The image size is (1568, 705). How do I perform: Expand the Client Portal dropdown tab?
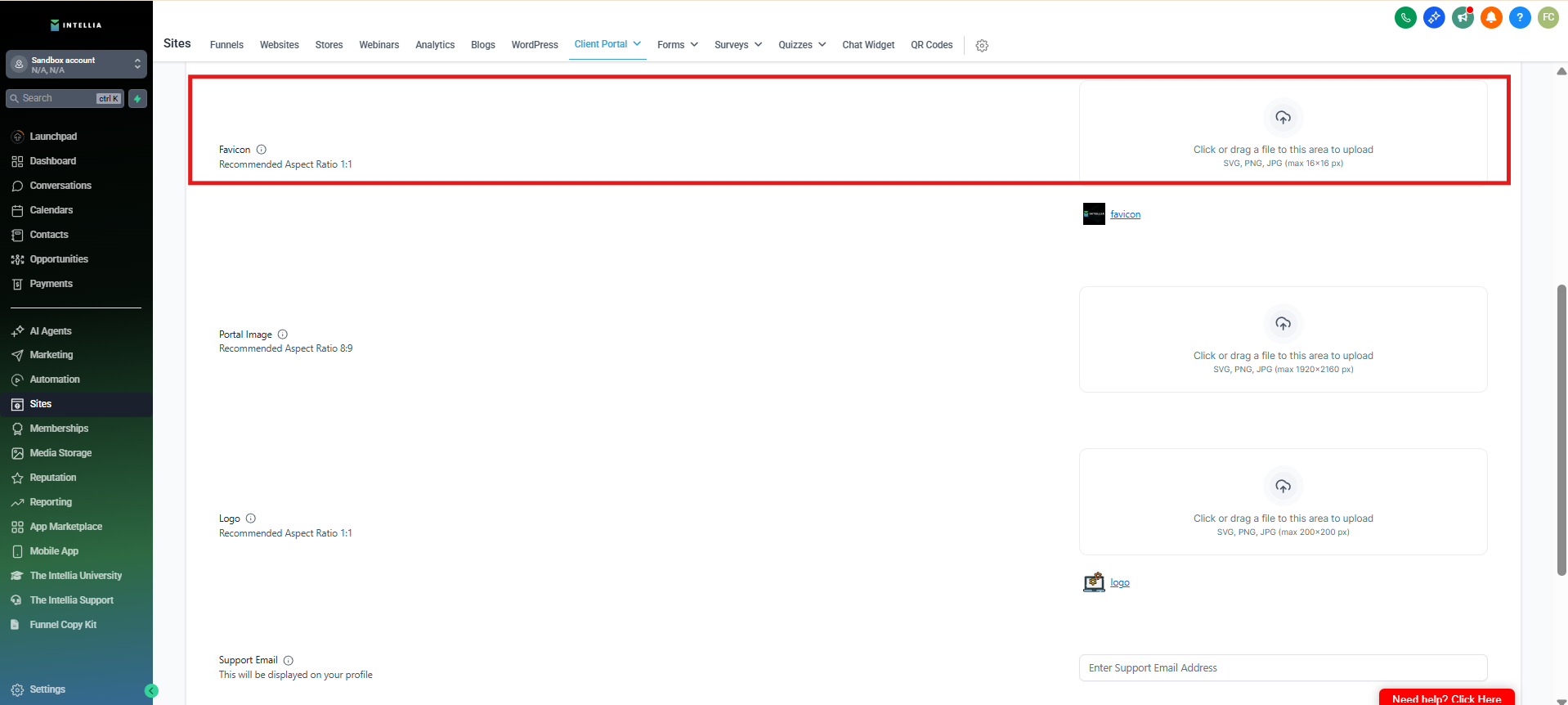pos(607,44)
